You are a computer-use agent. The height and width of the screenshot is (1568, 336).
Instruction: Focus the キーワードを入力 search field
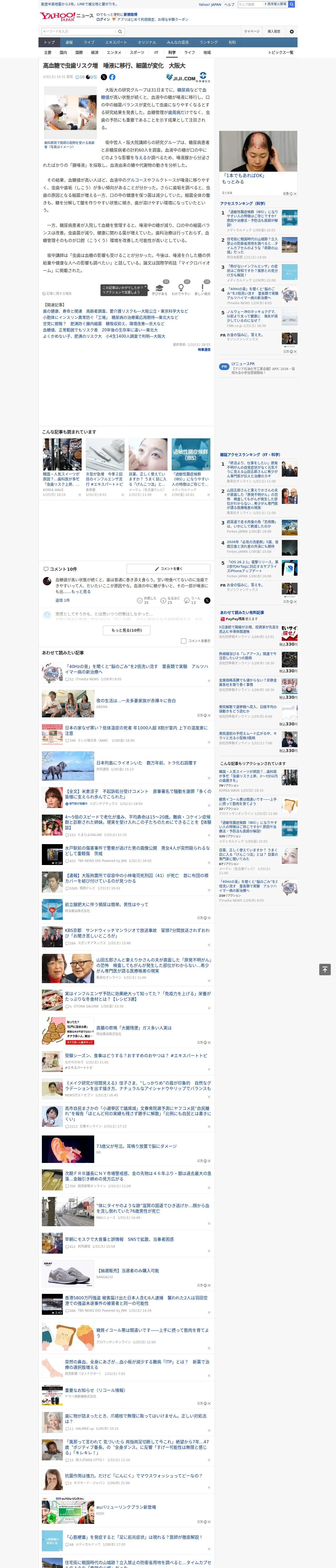point(79,32)
